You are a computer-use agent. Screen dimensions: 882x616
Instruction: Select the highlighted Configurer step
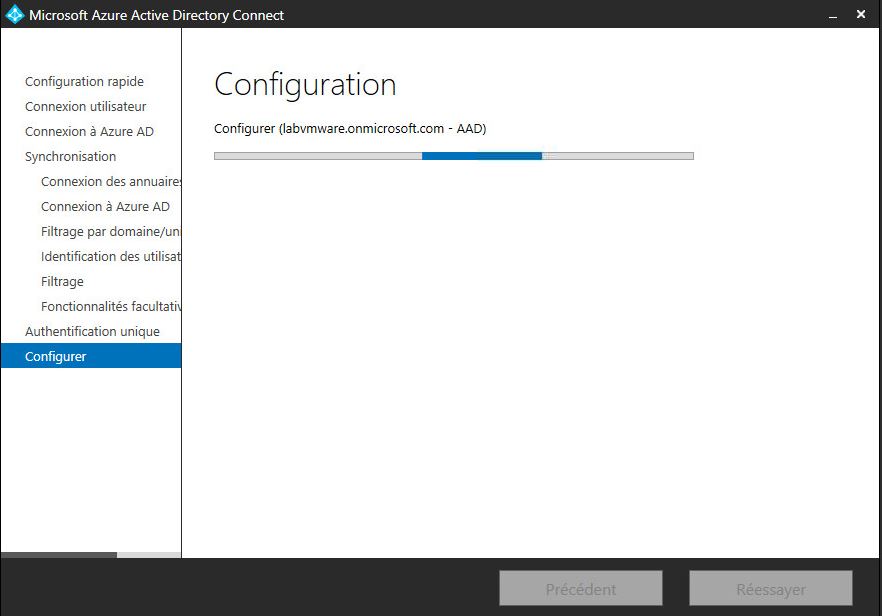click(91, 356)
